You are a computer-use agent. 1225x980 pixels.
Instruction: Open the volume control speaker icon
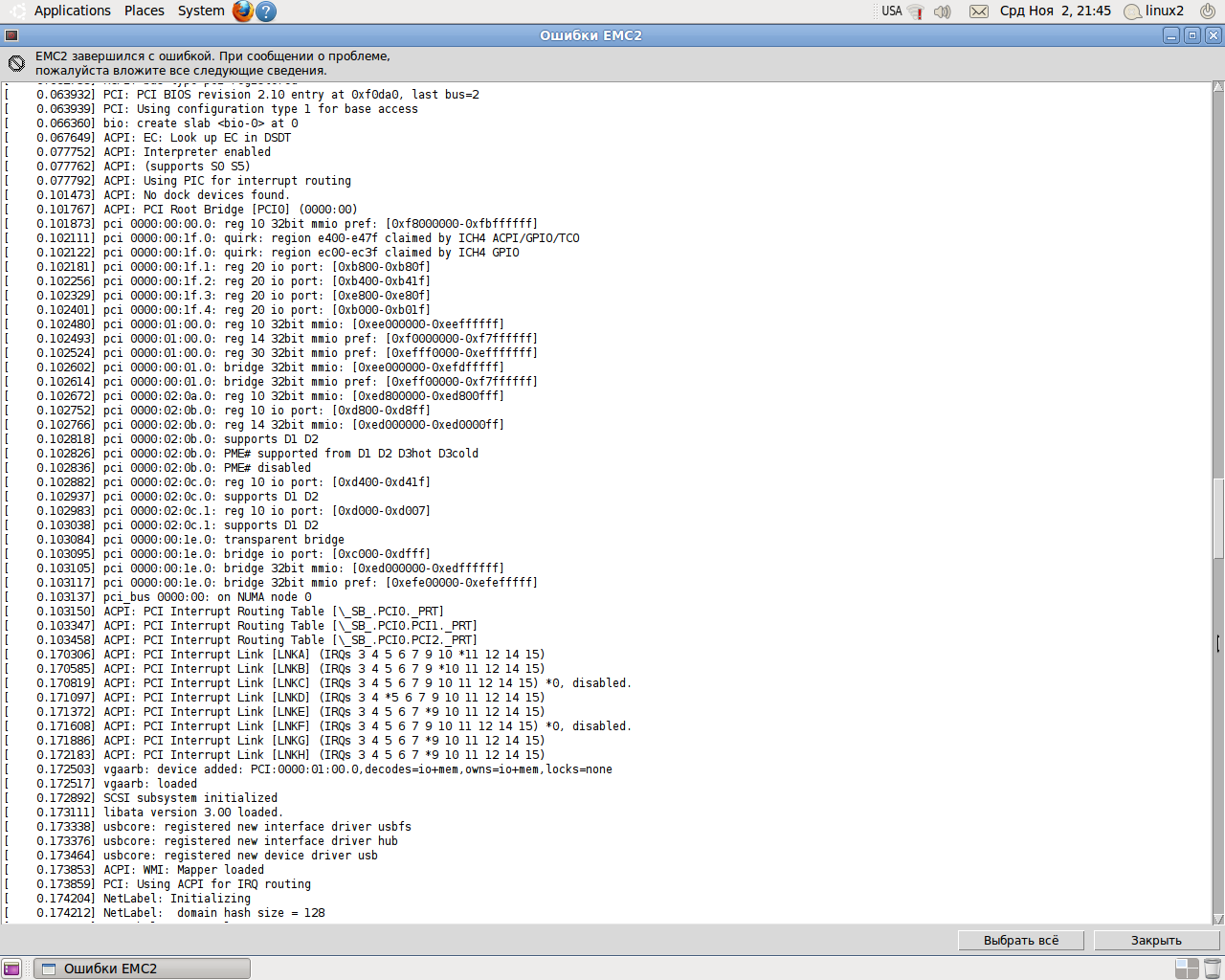tap(943, 11)
